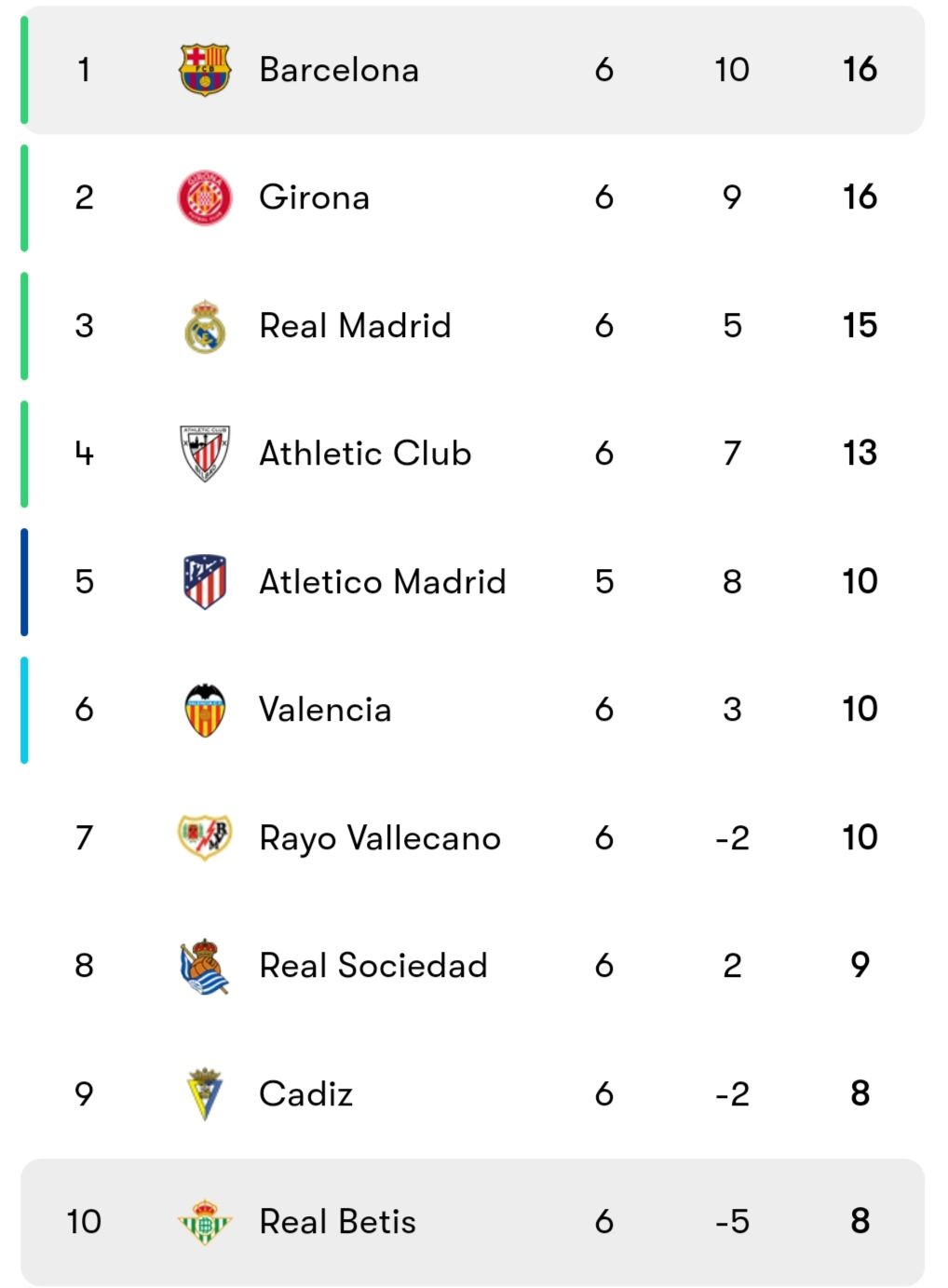
Task: Click Valencia's rank number 6
Action: [x=84, y=710]
